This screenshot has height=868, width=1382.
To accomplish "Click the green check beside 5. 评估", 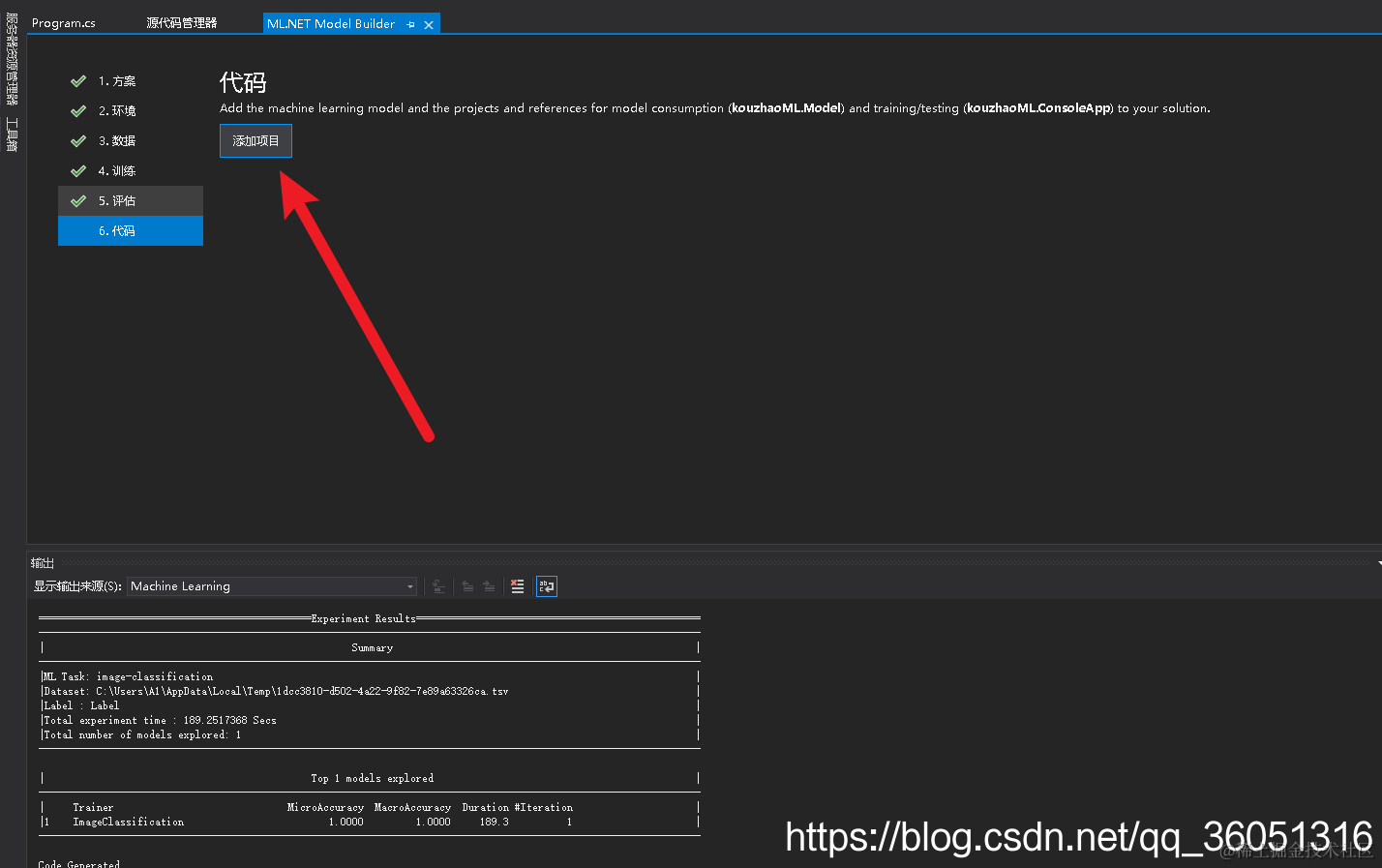I will coord(78,201).
